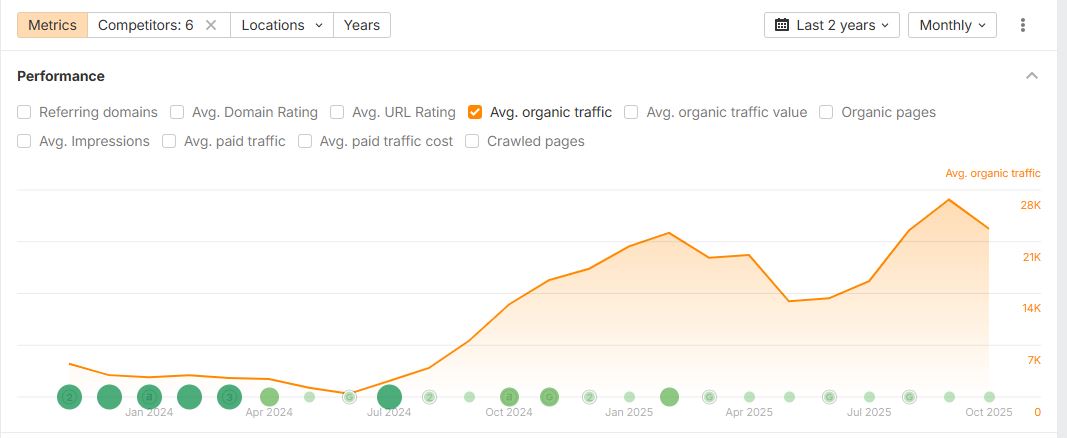Clear competitors filter with the X icon
Image resolution: width=1067 pixels, height=438 pixels.
(211, 25)
